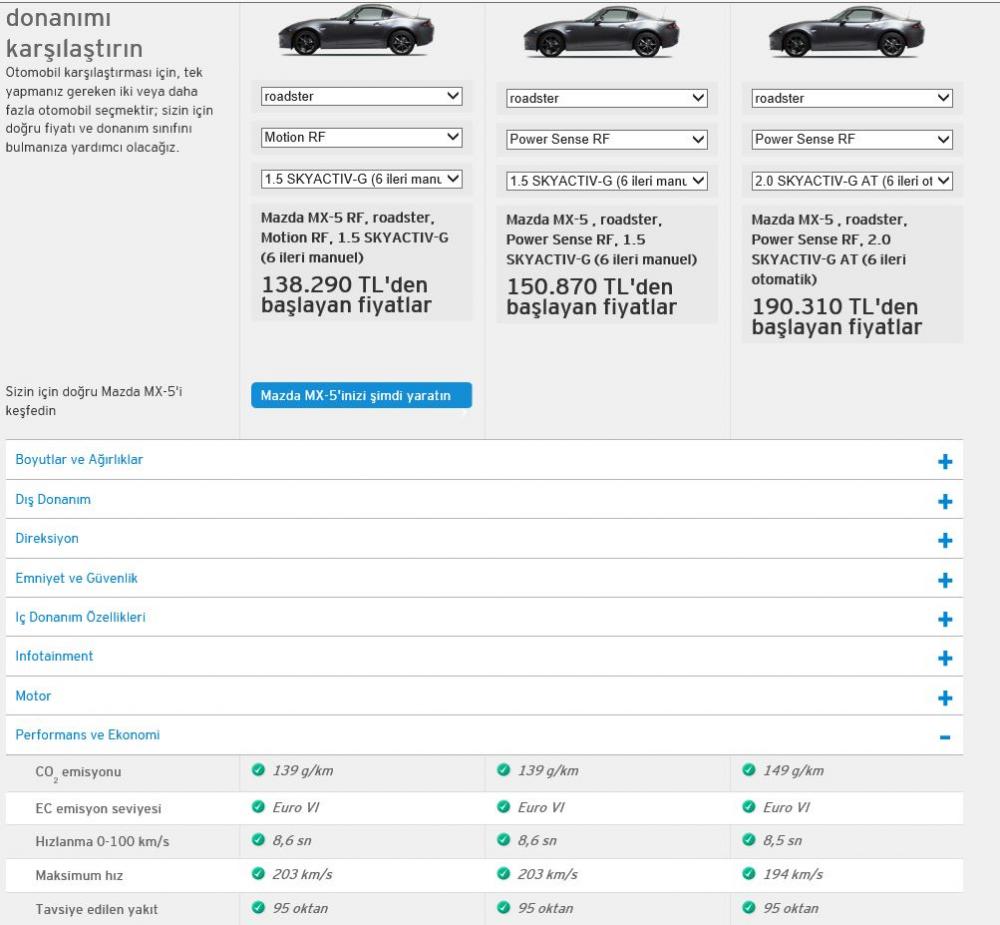
Task: Click Euro VI check icon in the 150.870 TL column
Action: pos(503,807)
